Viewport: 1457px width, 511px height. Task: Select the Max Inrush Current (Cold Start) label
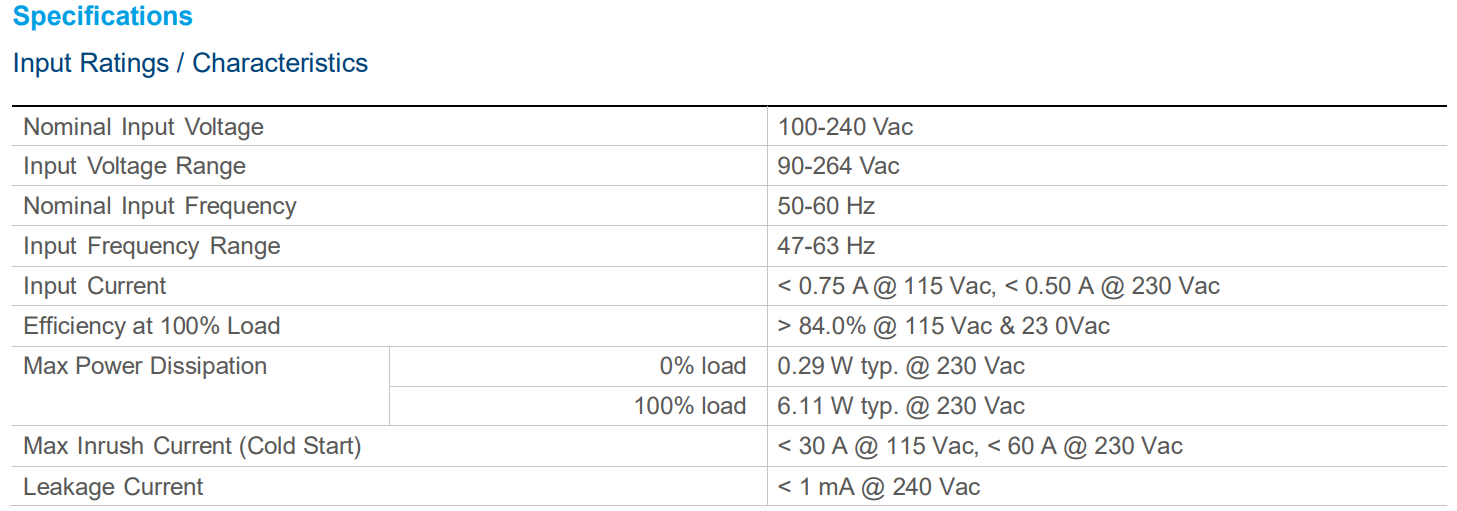pos(192,446)
